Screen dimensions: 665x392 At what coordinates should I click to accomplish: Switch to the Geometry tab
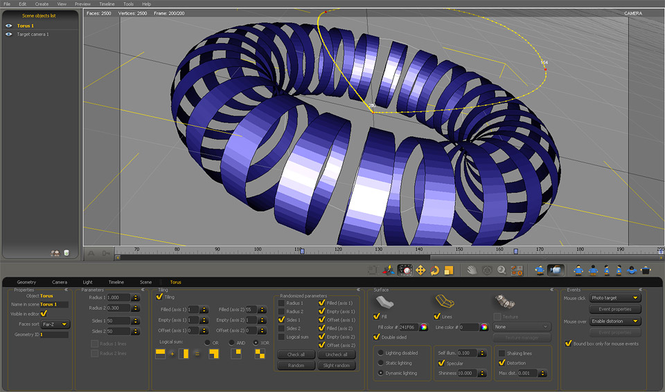[26, 282]
